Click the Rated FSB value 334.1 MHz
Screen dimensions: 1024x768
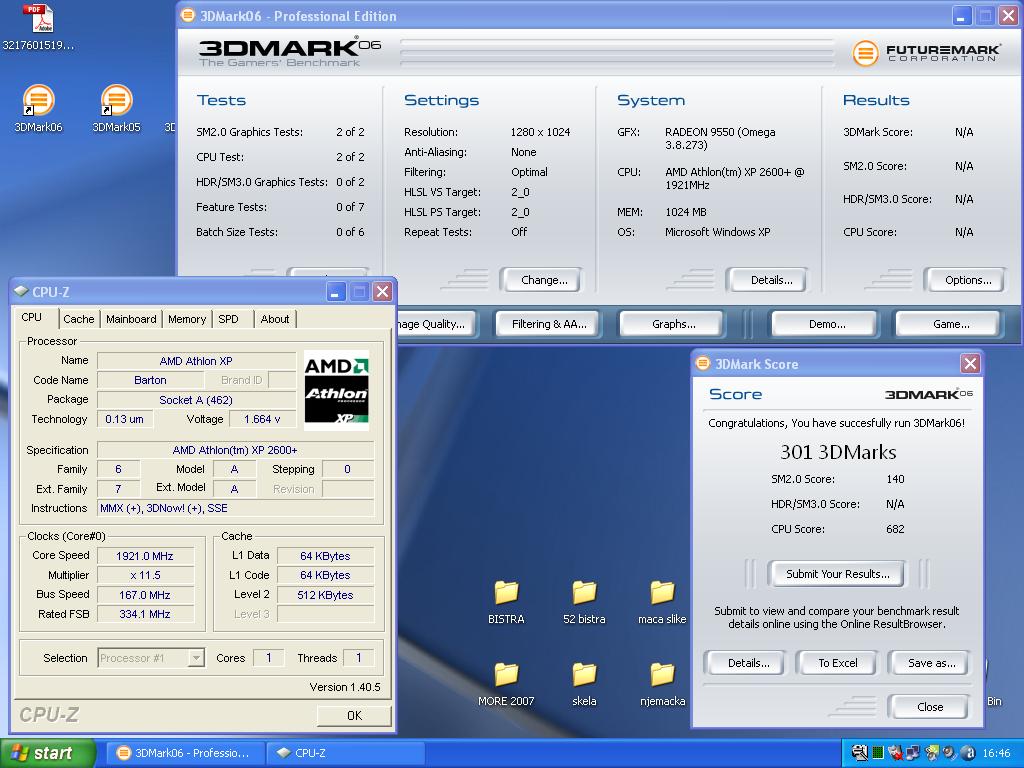pos(146,614)
